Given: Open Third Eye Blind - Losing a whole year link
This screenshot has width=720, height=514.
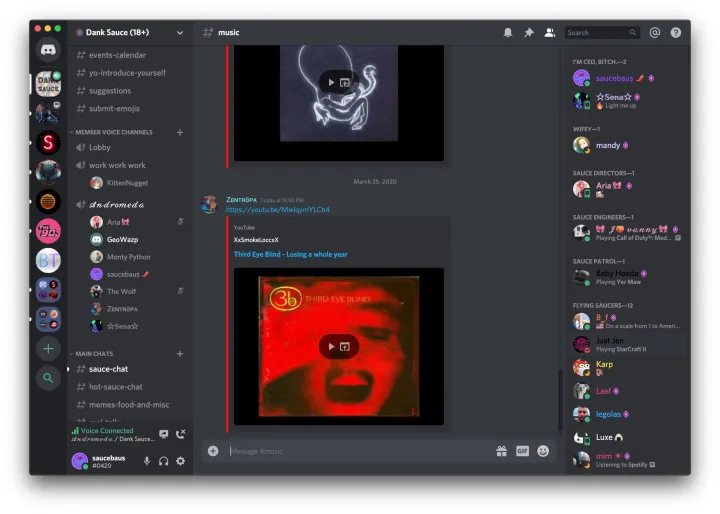Looking at the screenshot, I should (290, 254).
